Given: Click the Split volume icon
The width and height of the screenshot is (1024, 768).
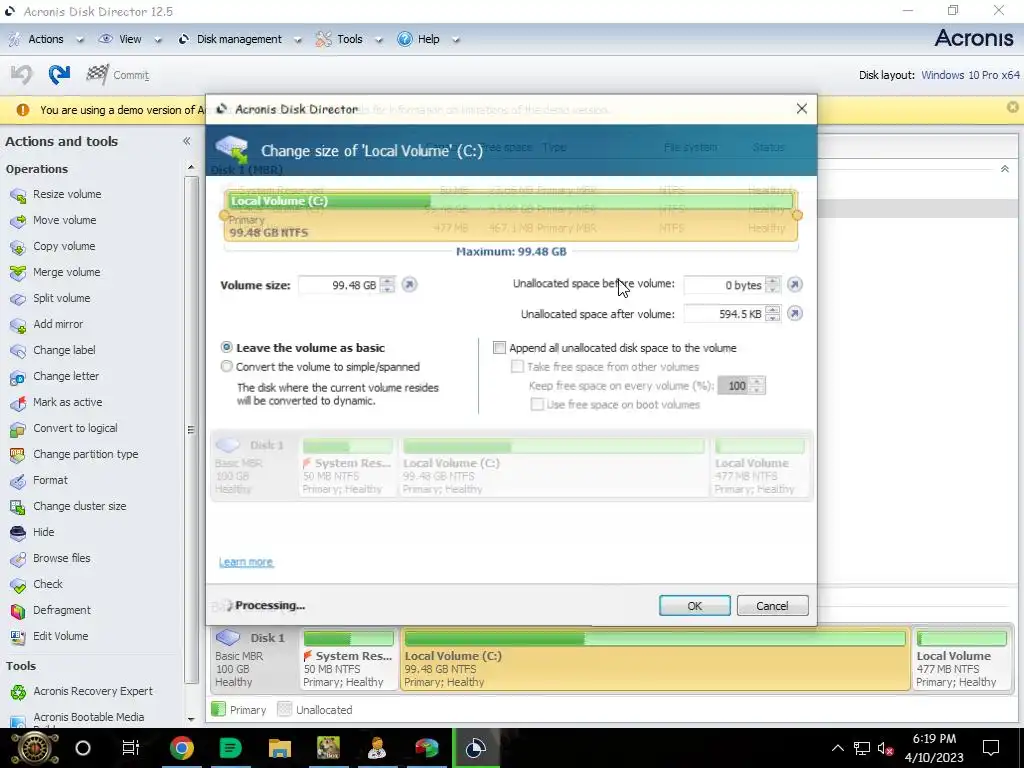Looking at the screenshot, I should click(18, 298).
